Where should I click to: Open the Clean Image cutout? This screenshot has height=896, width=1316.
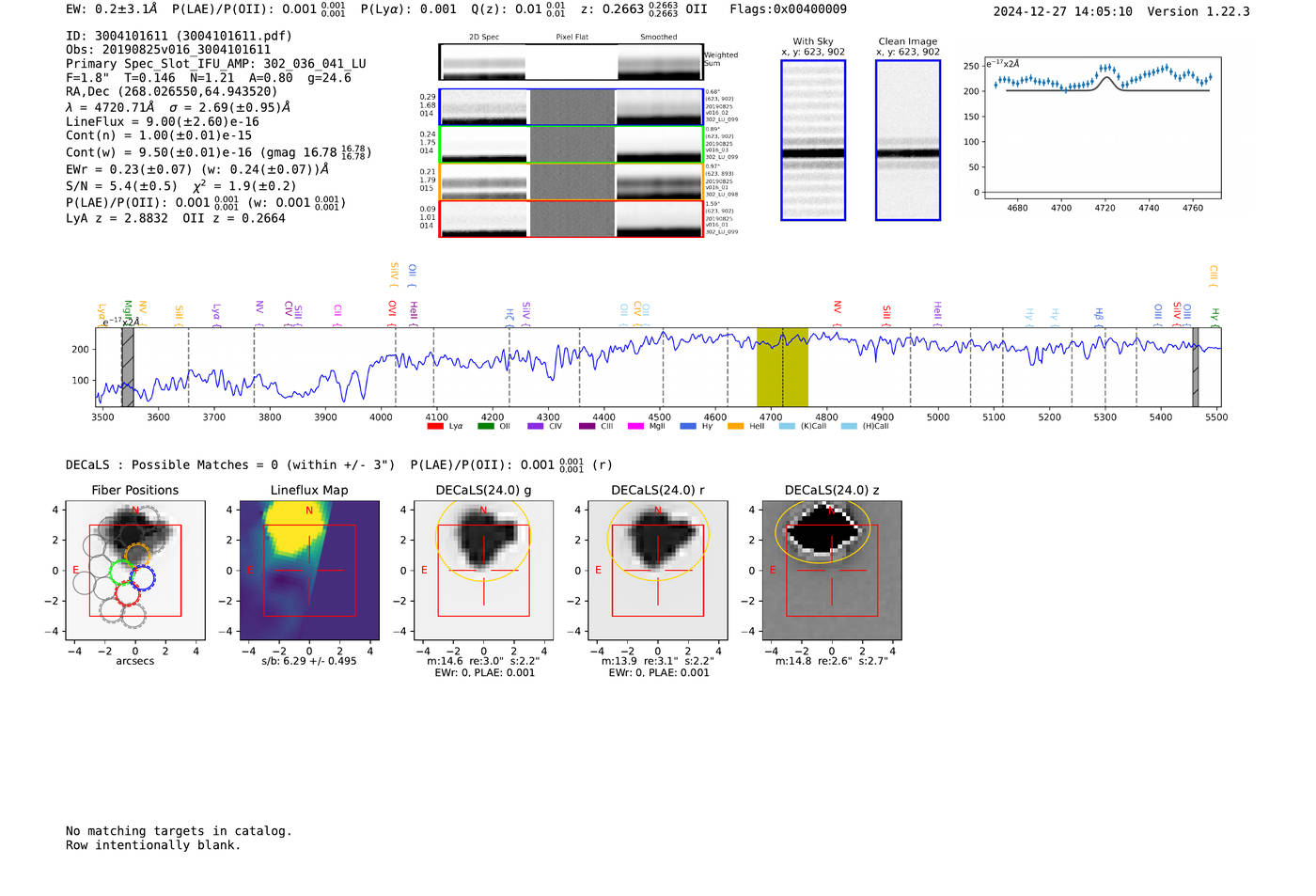[908, 140]
